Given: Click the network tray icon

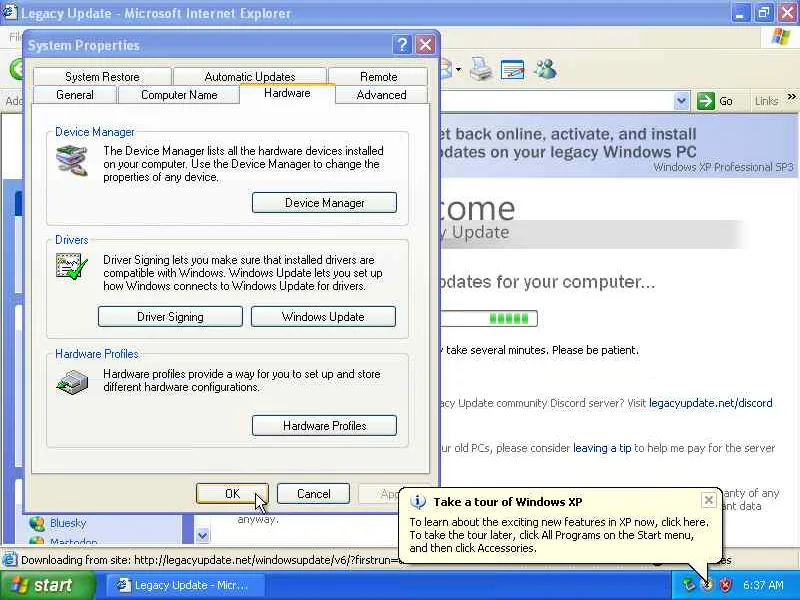Looking at the screenshot, I should pyautogui.click(x=689, y=585).
